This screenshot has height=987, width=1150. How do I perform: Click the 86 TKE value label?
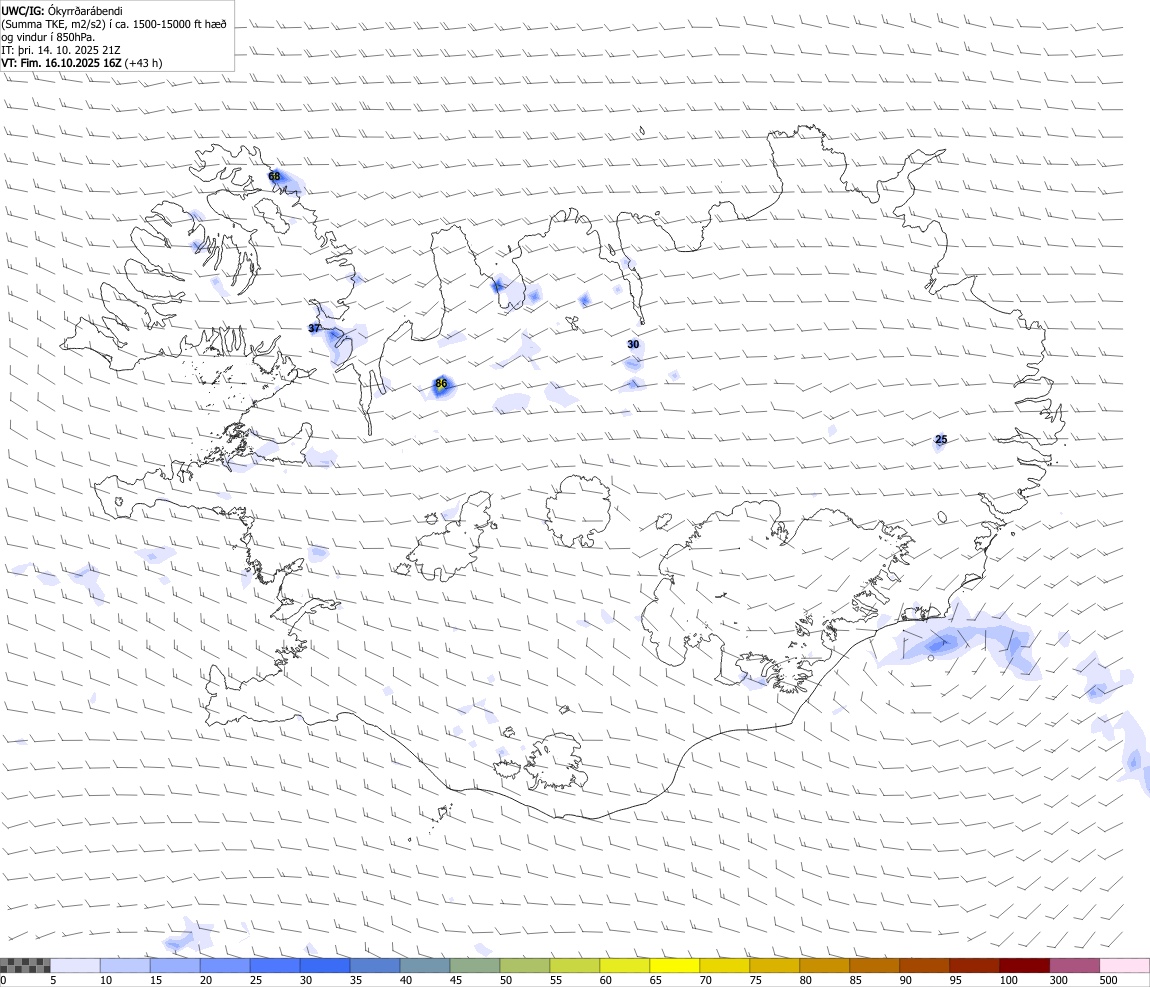441,384
